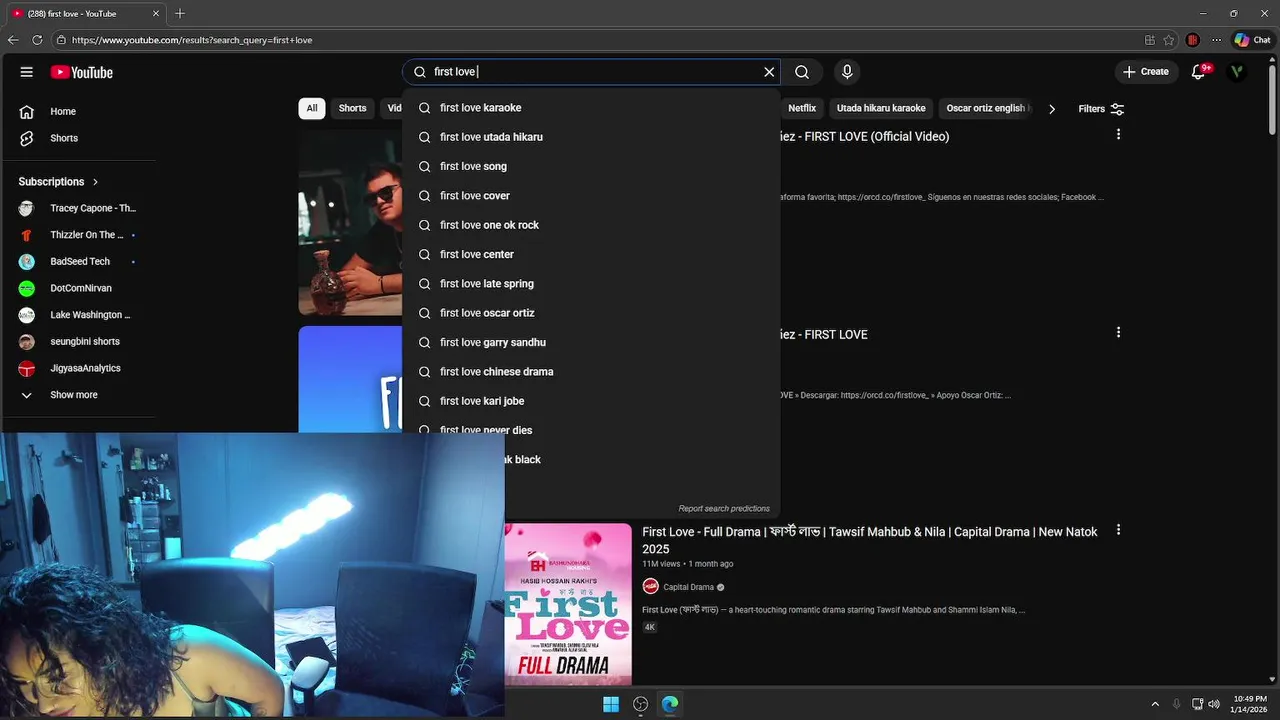Open the Windows Start menu
1280x720 pixels.
[x=611, y=704]
